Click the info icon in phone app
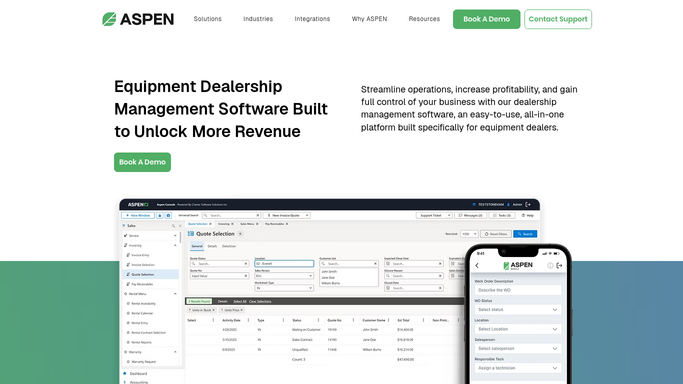 pos(550,266)
